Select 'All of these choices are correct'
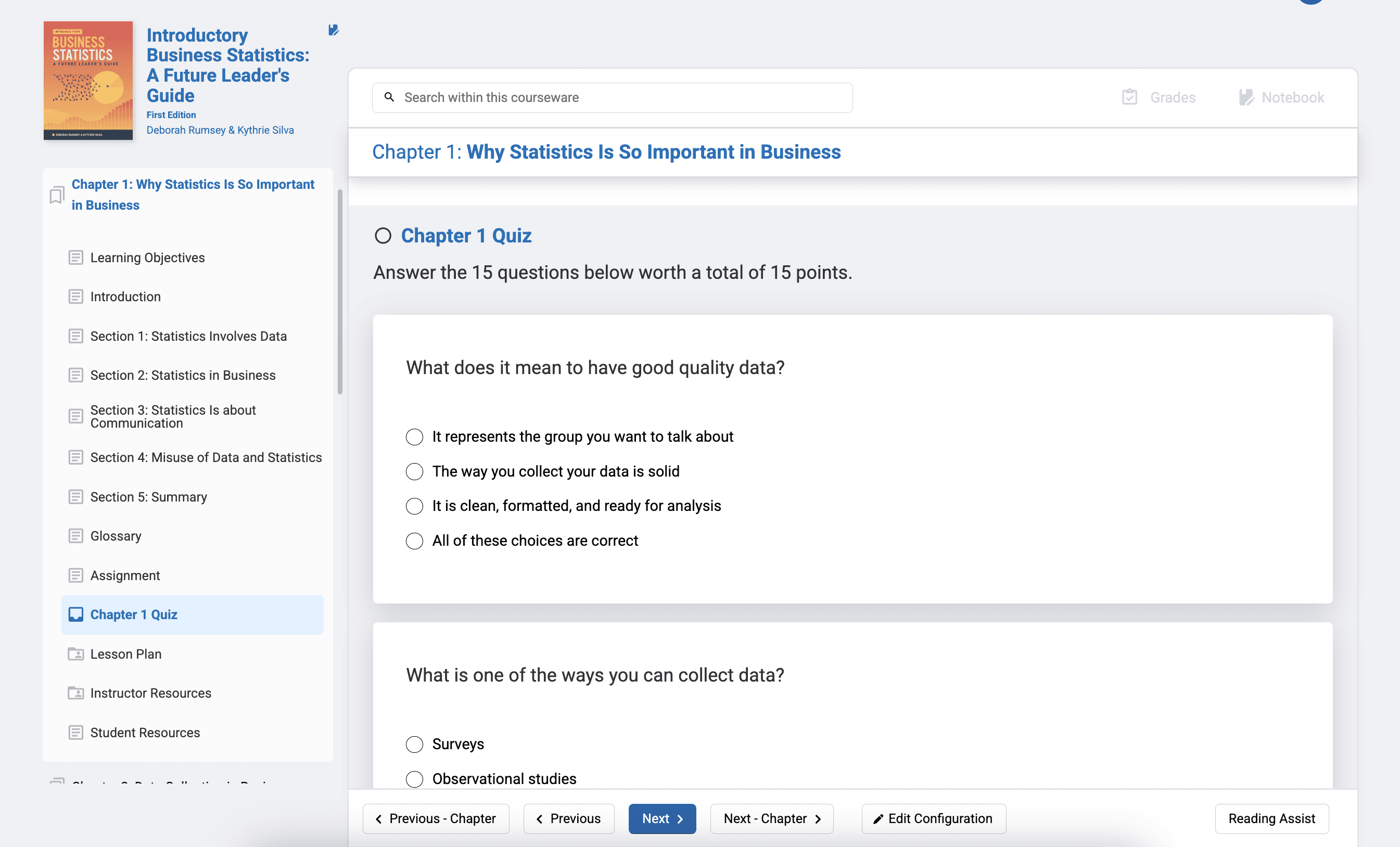This screenshot has width=1400, height=847. [x=414, y=541]
